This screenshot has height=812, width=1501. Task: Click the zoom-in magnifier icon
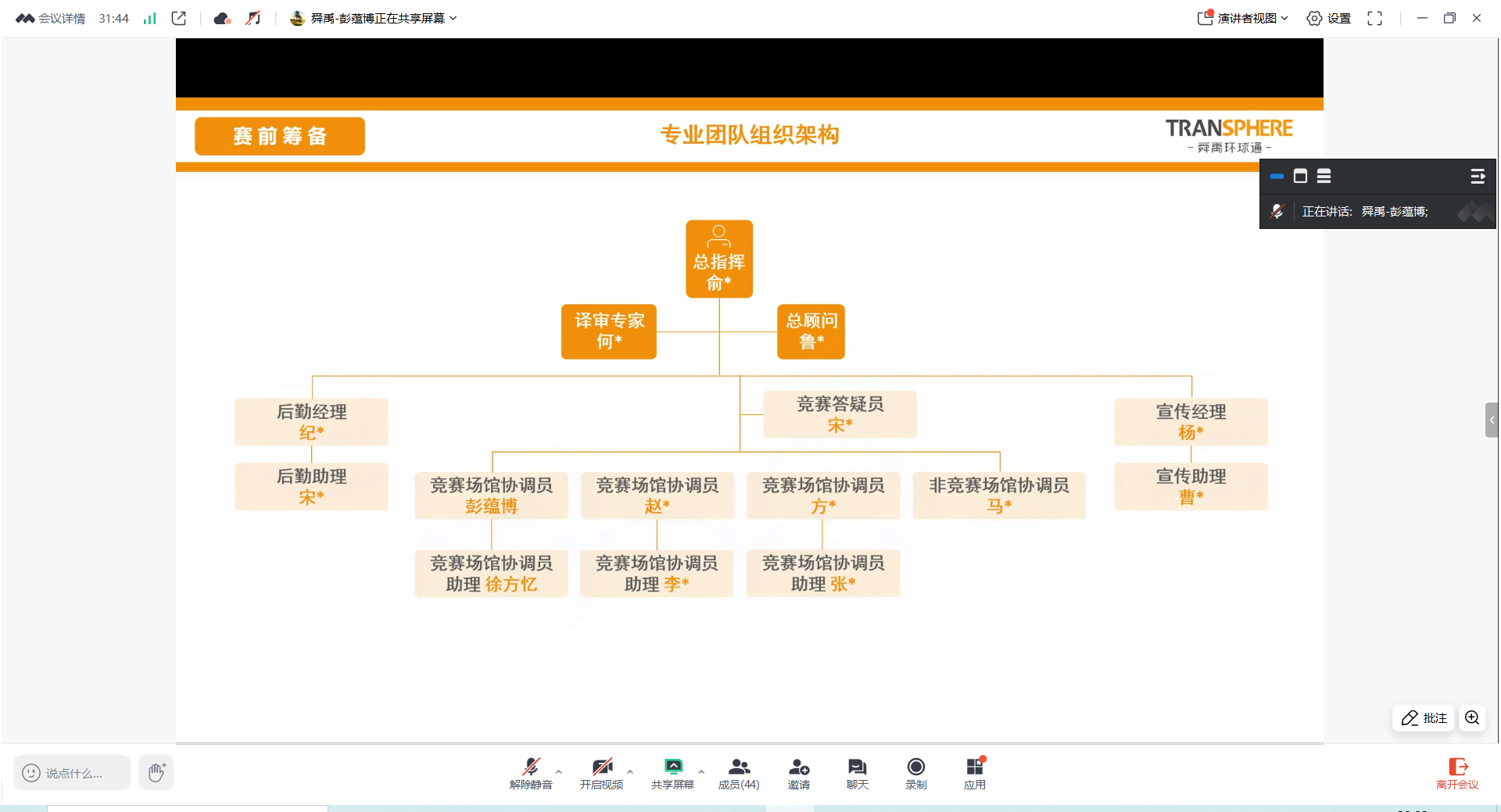pos(1472,717)
